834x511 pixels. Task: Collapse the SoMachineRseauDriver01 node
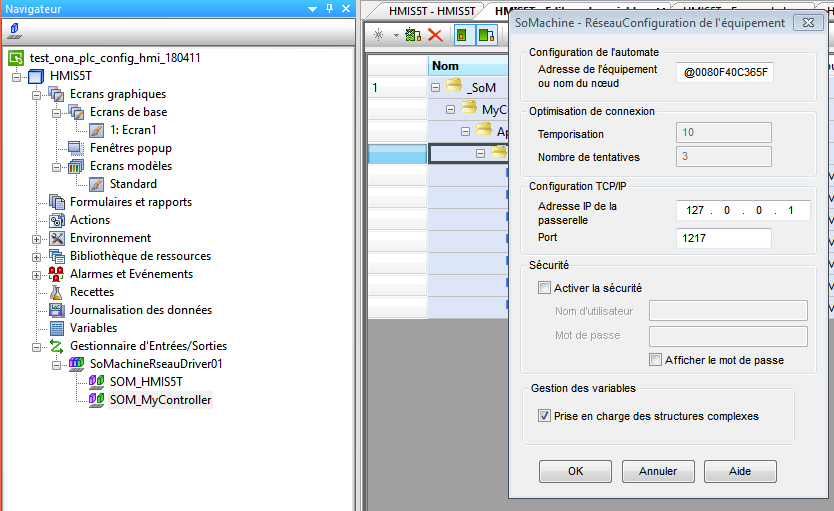56,365
